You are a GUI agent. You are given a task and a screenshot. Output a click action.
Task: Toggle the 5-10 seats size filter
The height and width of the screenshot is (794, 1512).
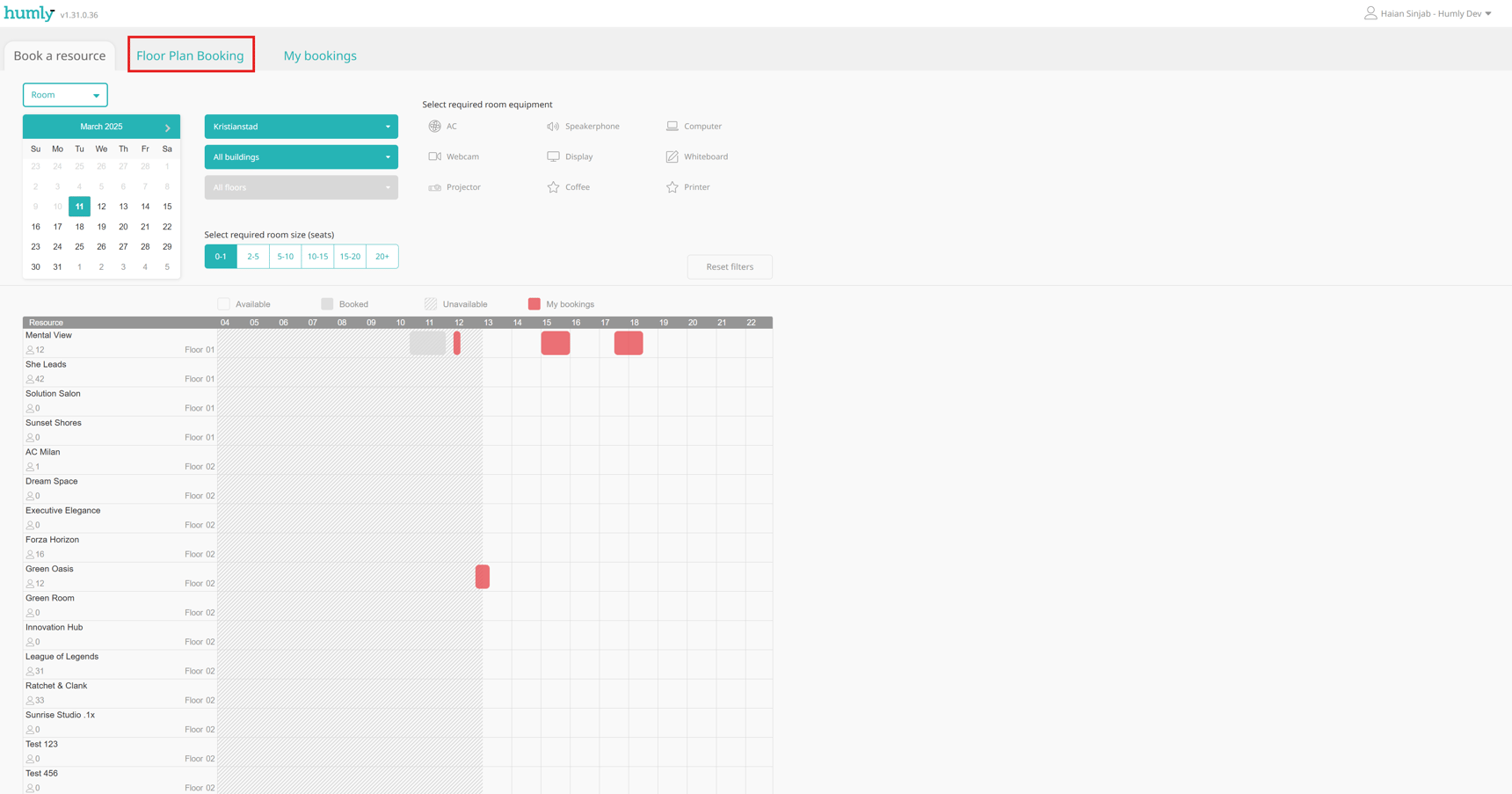(x=285, y=257)
